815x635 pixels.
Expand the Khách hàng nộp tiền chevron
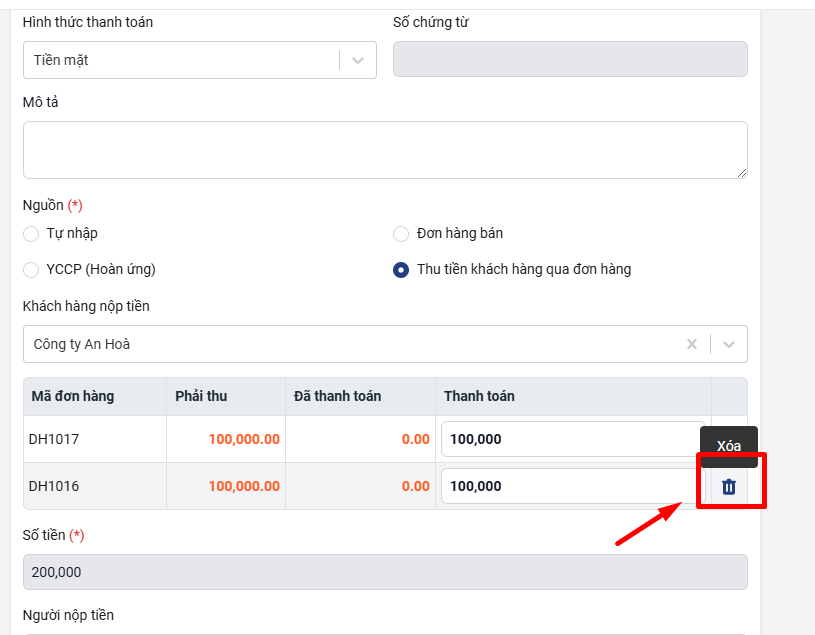click(729, 344)
